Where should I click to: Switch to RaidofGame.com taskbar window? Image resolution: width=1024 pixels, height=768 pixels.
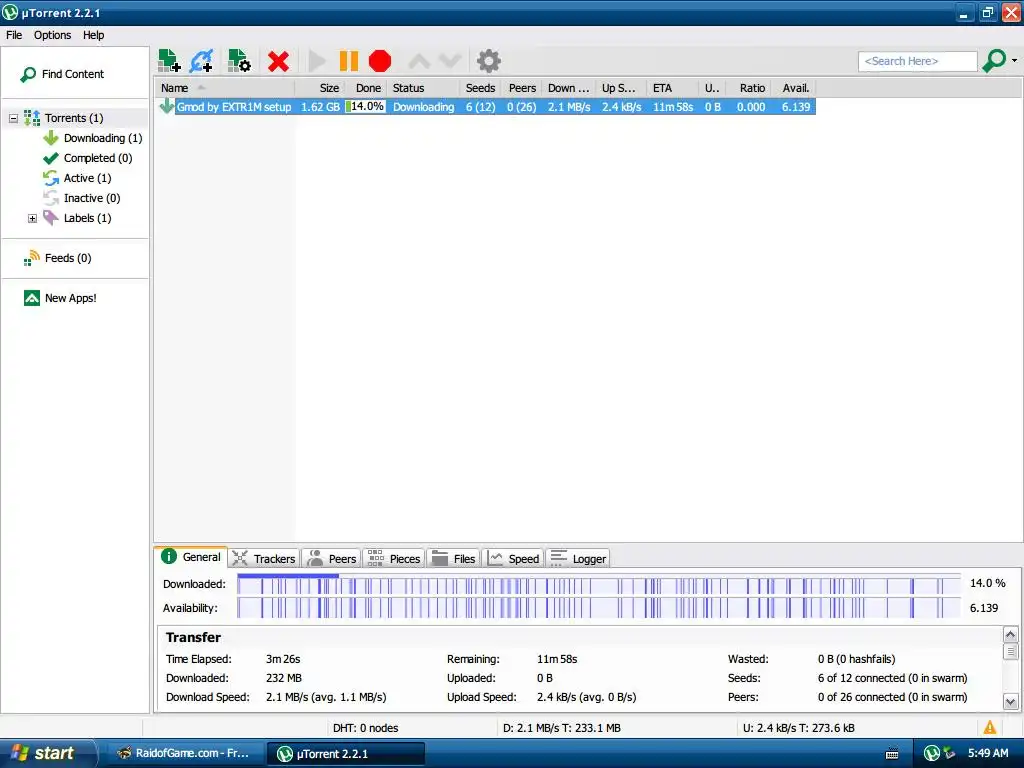[x=185, y=753]
